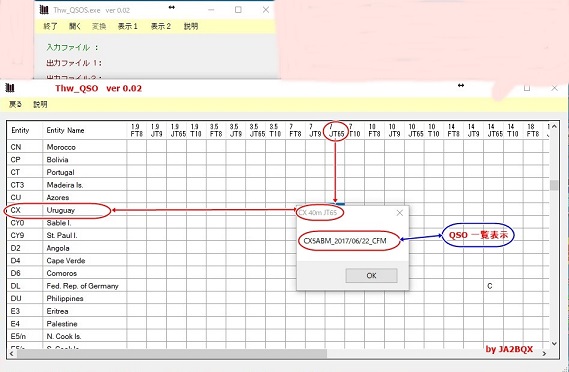Screen dimensions: 569x372
Task: Open 説明 menu in Thw_QSO window
Action: (x=40, y=105)
